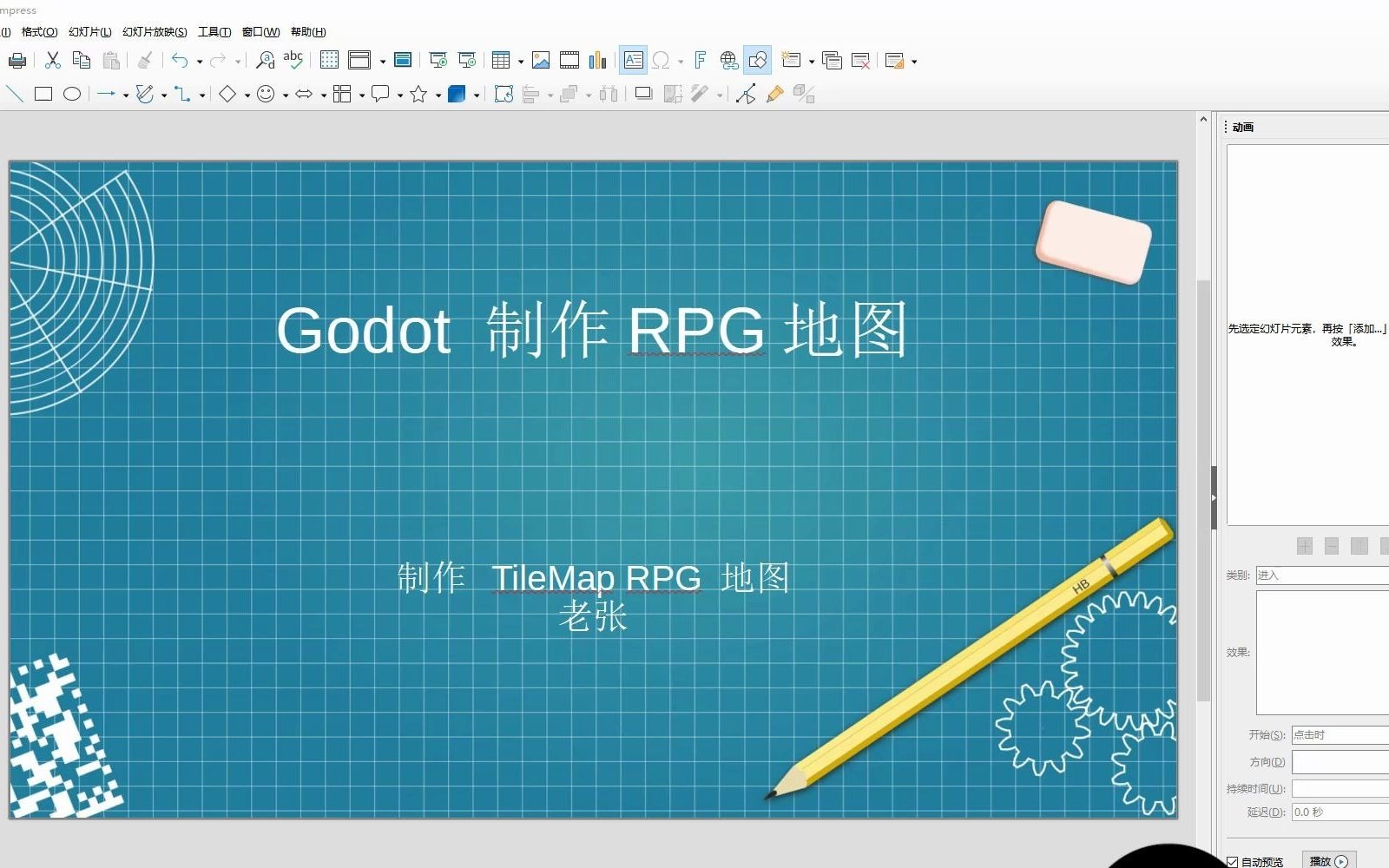
Task: Open the Basic Shapes diamond dropdown arrow
Action: (247, 95)
